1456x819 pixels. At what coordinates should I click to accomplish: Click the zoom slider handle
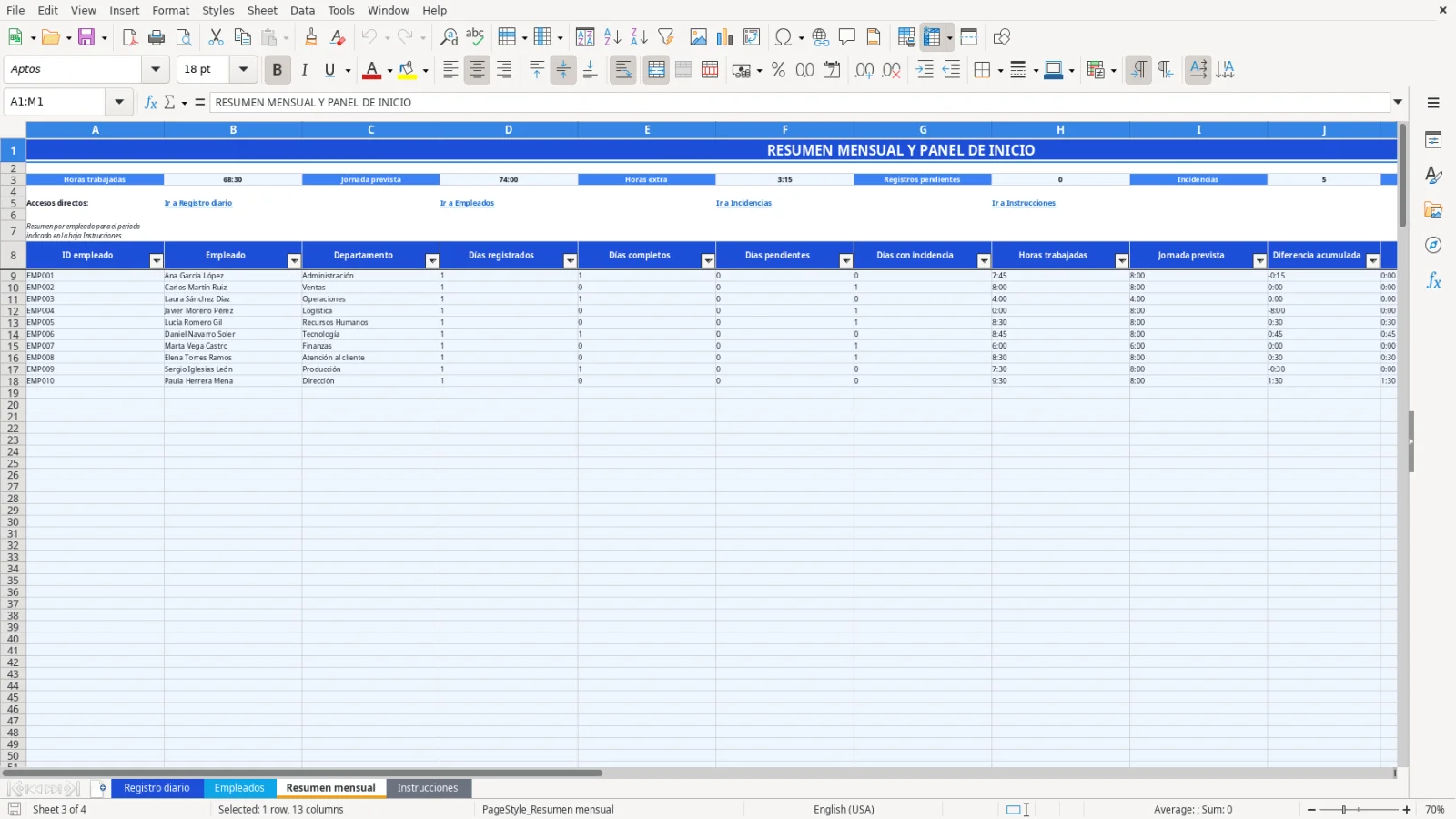[1344, 809]
